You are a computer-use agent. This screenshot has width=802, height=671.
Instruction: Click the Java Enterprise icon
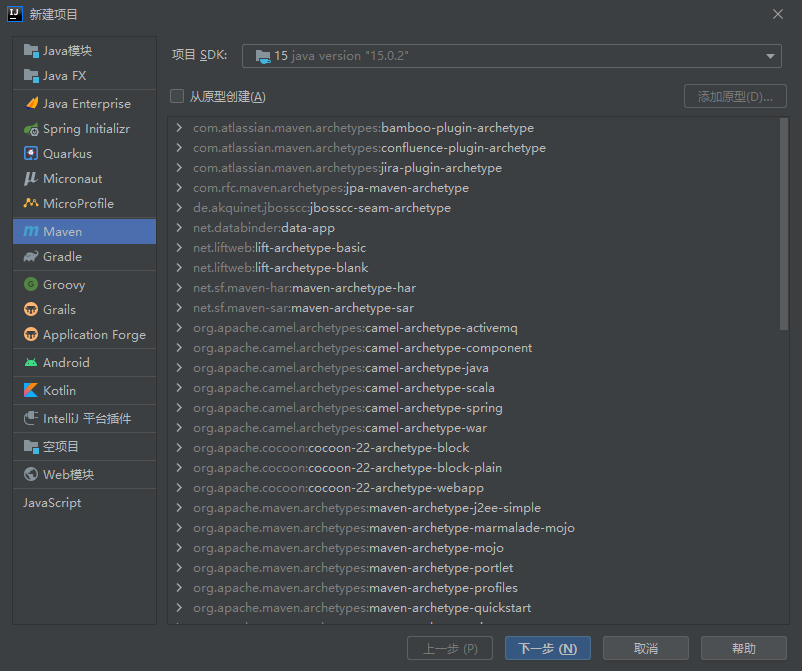point(31,104)
